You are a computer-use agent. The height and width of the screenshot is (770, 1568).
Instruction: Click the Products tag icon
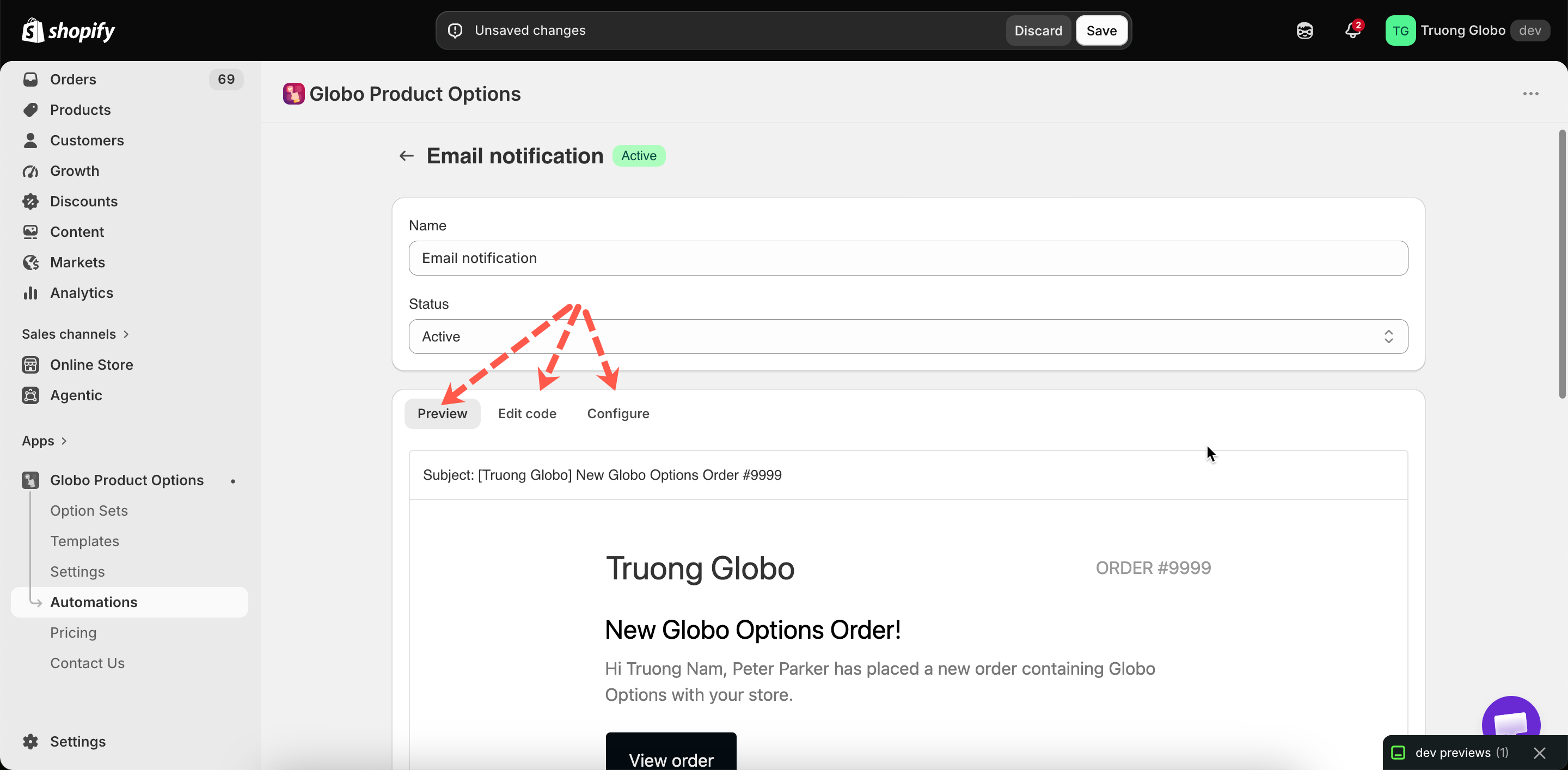coord(30,109)
